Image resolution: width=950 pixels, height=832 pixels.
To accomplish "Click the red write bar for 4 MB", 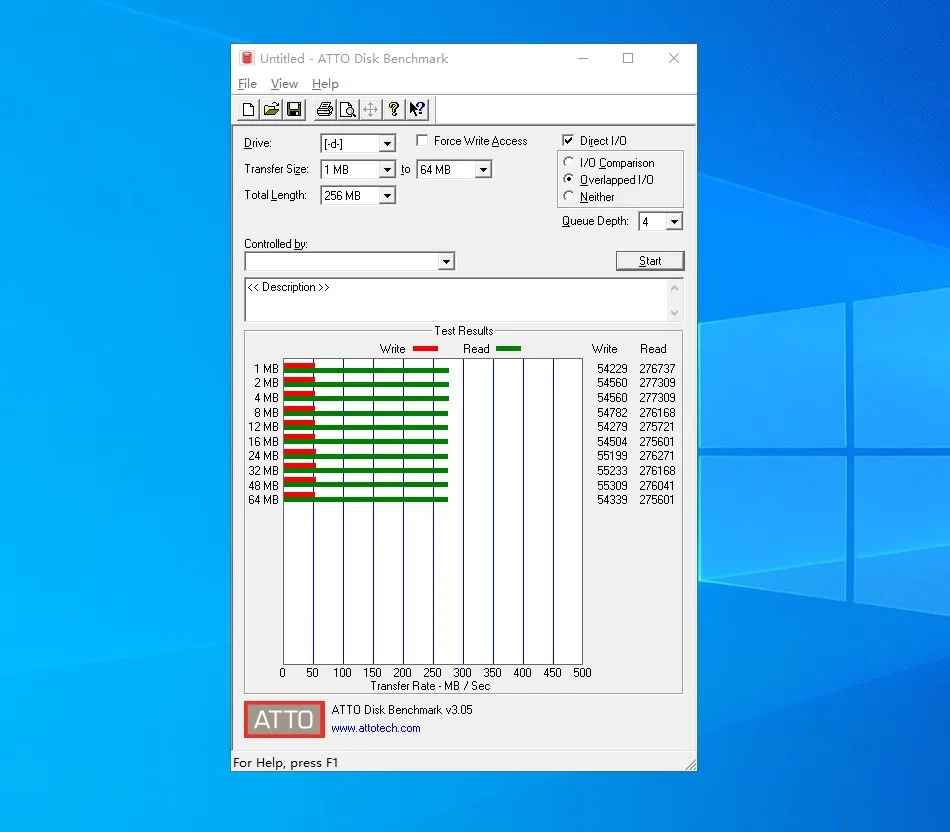I will pyautogui.click(x=299, y=394).
